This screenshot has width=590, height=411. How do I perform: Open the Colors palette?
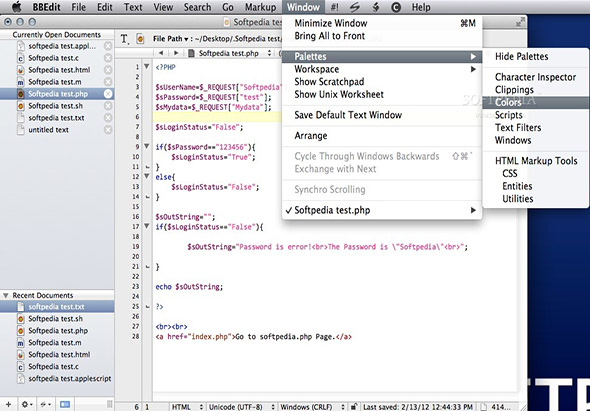coord(535,103)
